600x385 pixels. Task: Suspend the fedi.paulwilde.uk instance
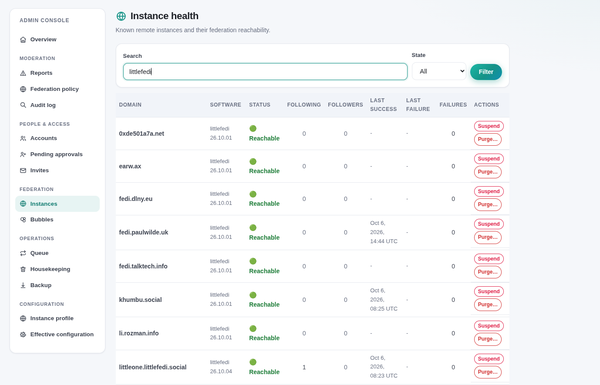(489, 224)
